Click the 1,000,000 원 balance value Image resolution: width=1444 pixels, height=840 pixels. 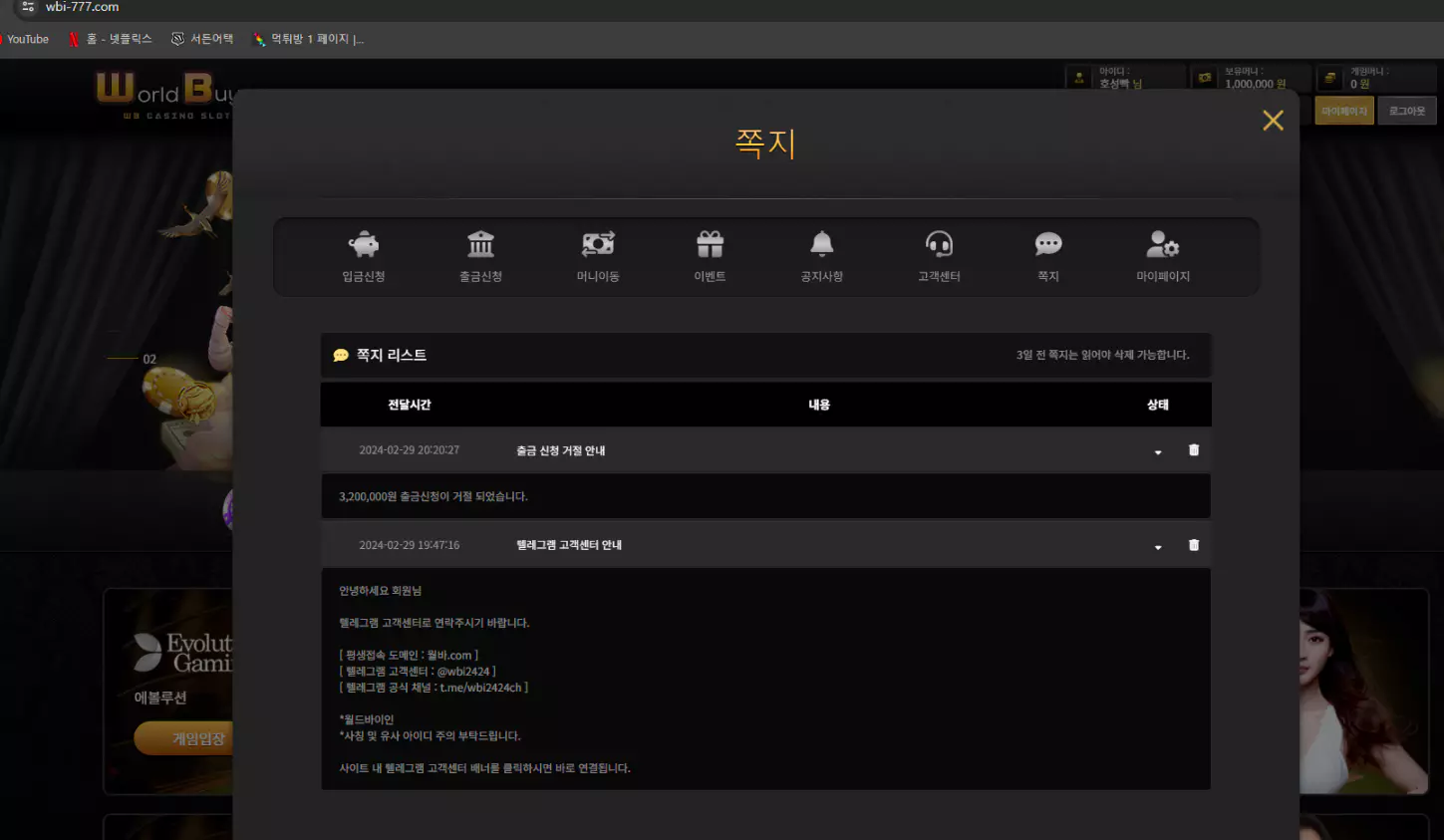(1256, 84)
